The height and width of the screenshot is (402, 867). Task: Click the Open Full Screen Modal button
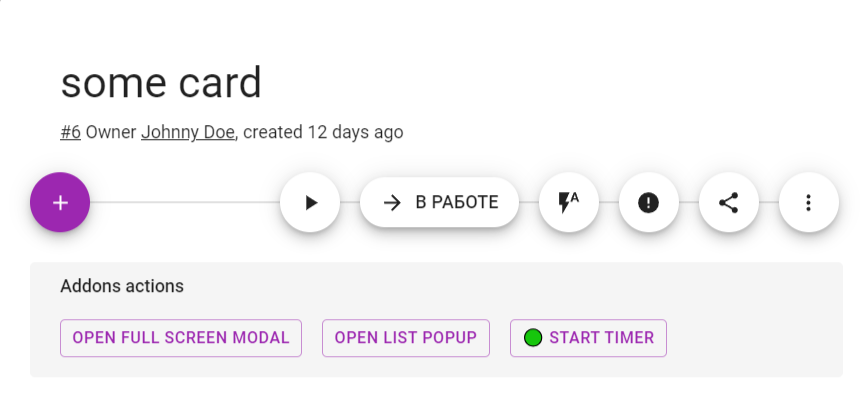tap(181, 338)
